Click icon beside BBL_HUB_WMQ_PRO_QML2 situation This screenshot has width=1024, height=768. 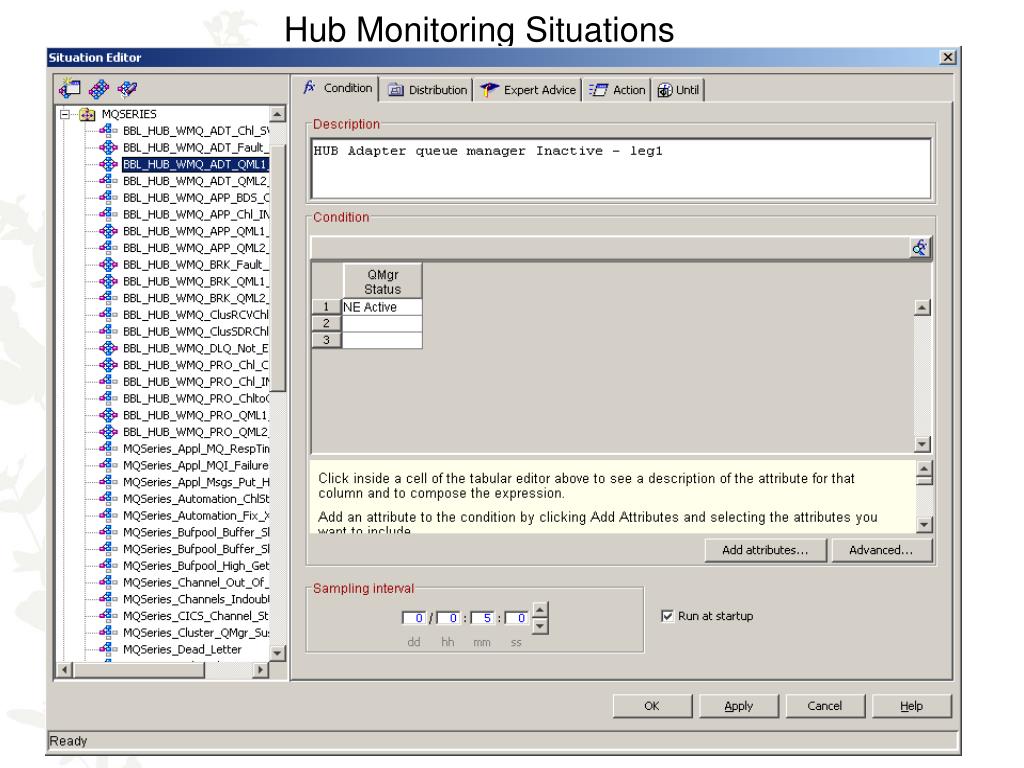[x=108, y=432]
